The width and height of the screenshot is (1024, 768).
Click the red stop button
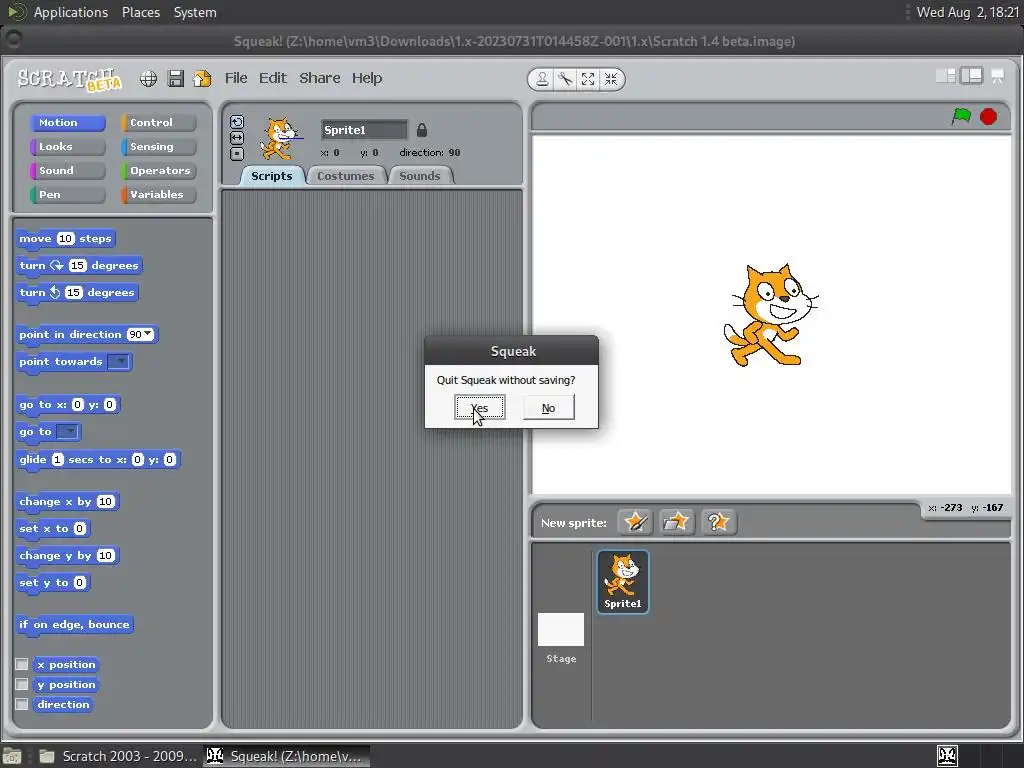coord(988,117)
